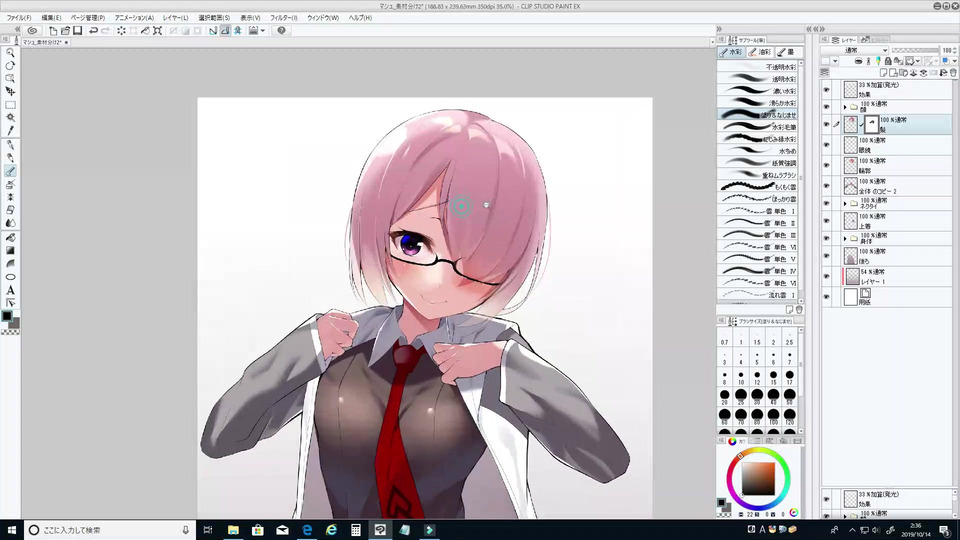Select the Ellipse figure tool
This screenshot has width=960, height=540.
point(10,277)
